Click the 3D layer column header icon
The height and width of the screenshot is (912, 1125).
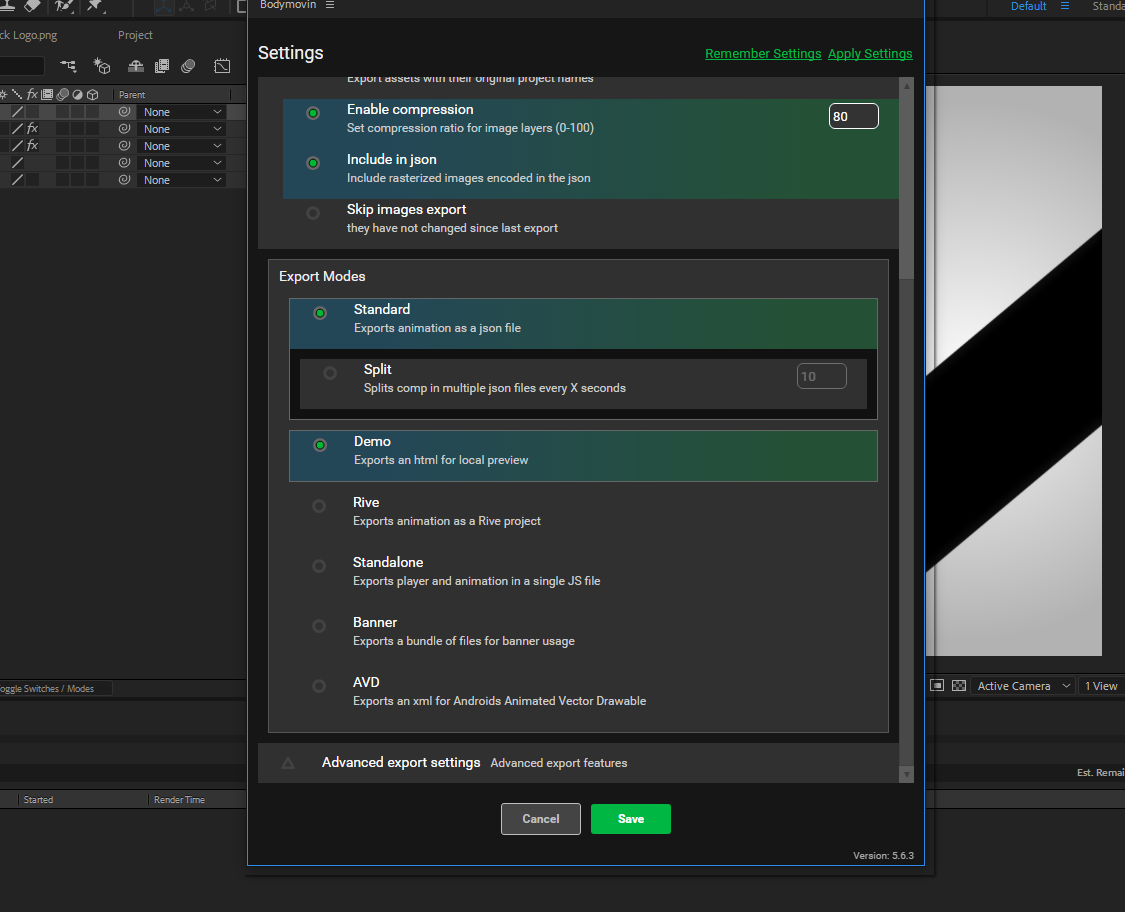click(x=93, y=94)
